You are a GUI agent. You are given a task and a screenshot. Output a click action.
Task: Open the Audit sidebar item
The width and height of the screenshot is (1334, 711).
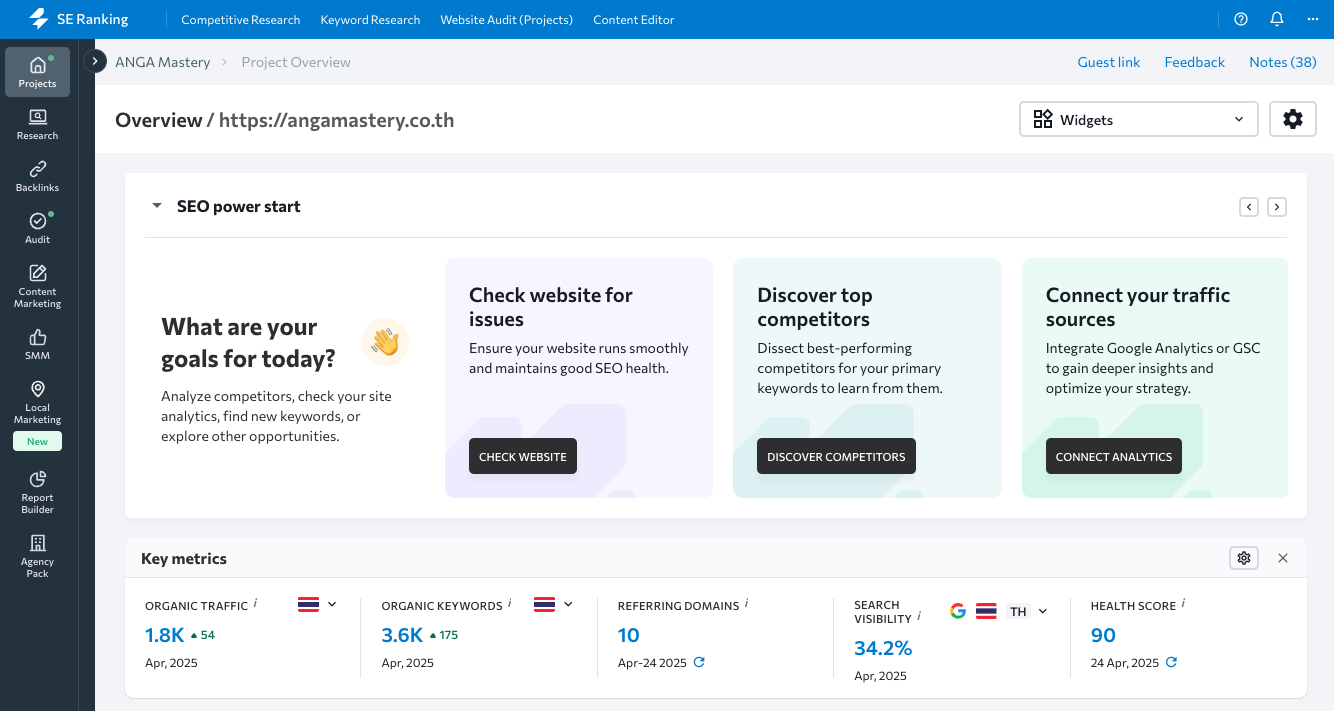pyautogui.click(x=37, y=228)
